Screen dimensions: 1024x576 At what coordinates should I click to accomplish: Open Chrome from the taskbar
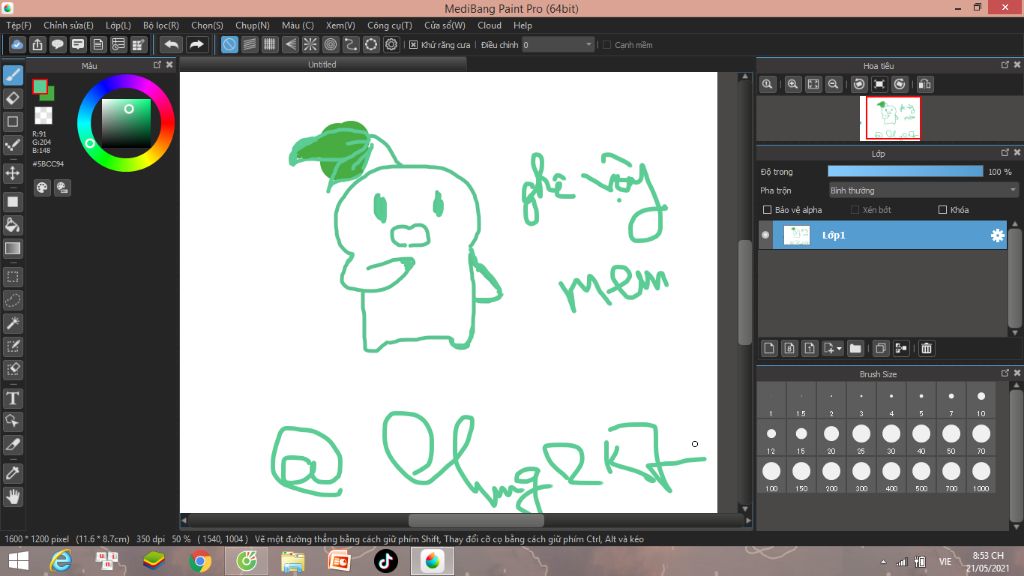[200, 561]
